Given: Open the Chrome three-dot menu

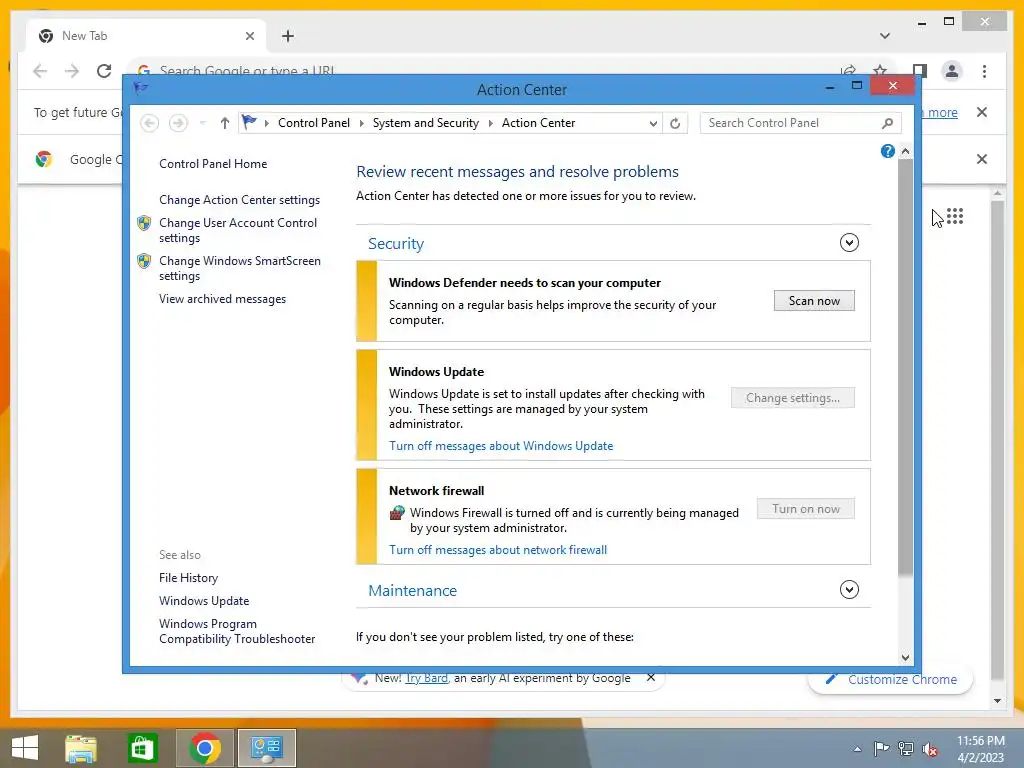Looking at the screenshot, I should (984, 71).
